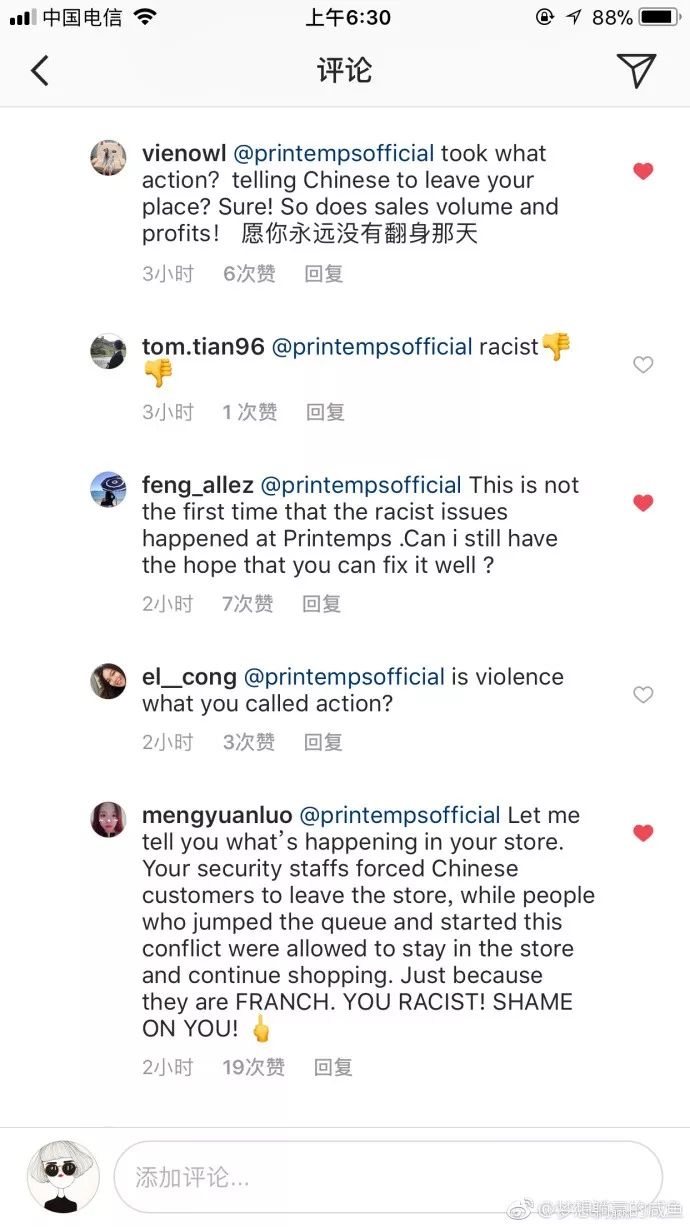This screenshot has width=690, height=1227.
Task: View the 7 likes on feng_allez's comment
Action: point(247,604)
